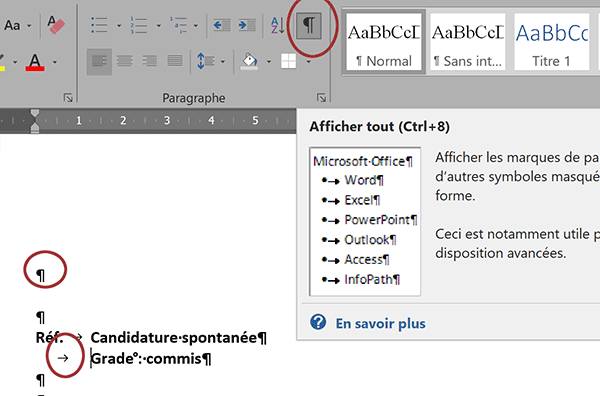
Task: Select the Normal style
Action: [384, 42]
